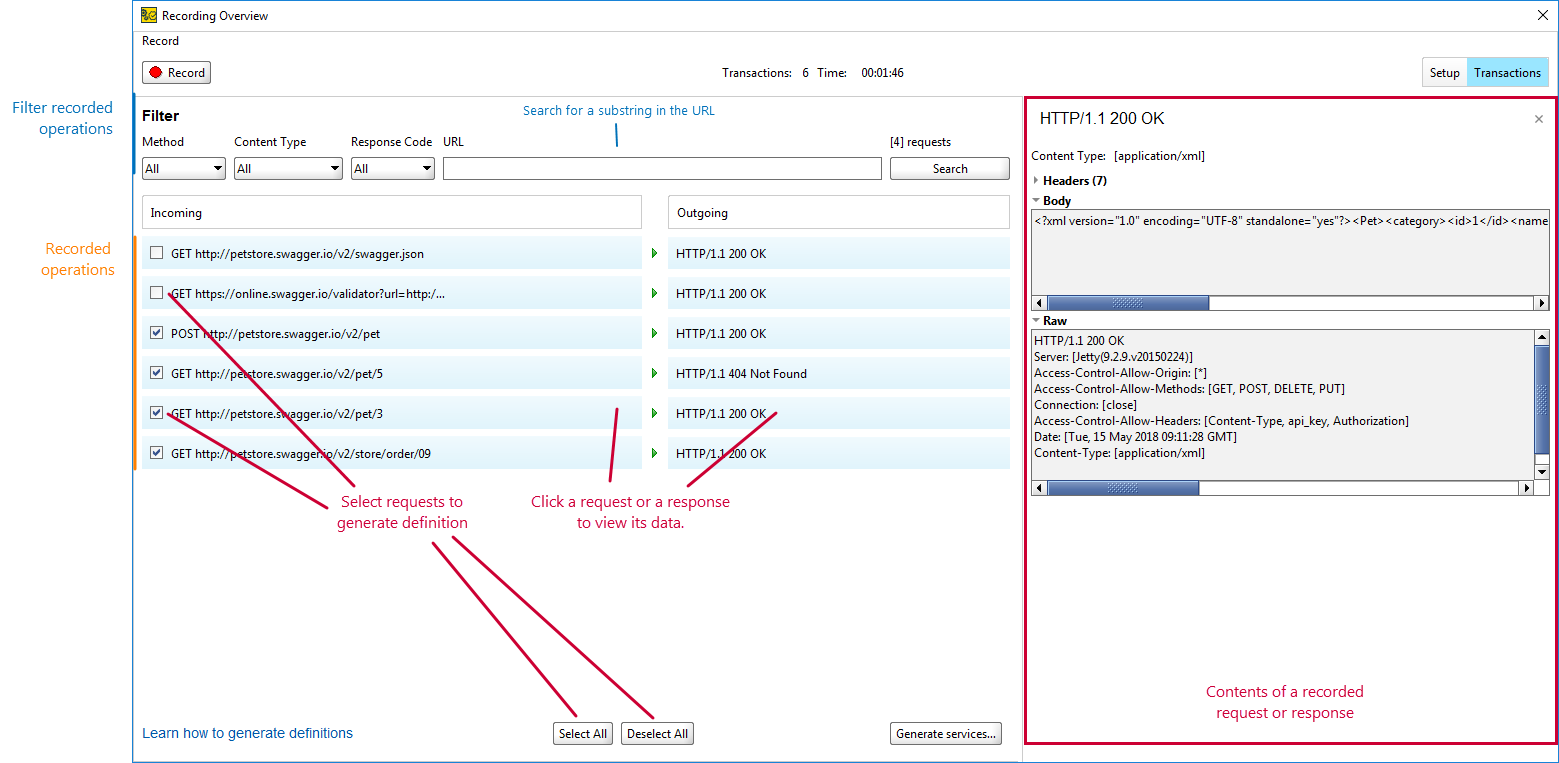1559x763 pixels.
Task: Click the green arrow beside GET /v2/pet/5
Action: (654, 373)
